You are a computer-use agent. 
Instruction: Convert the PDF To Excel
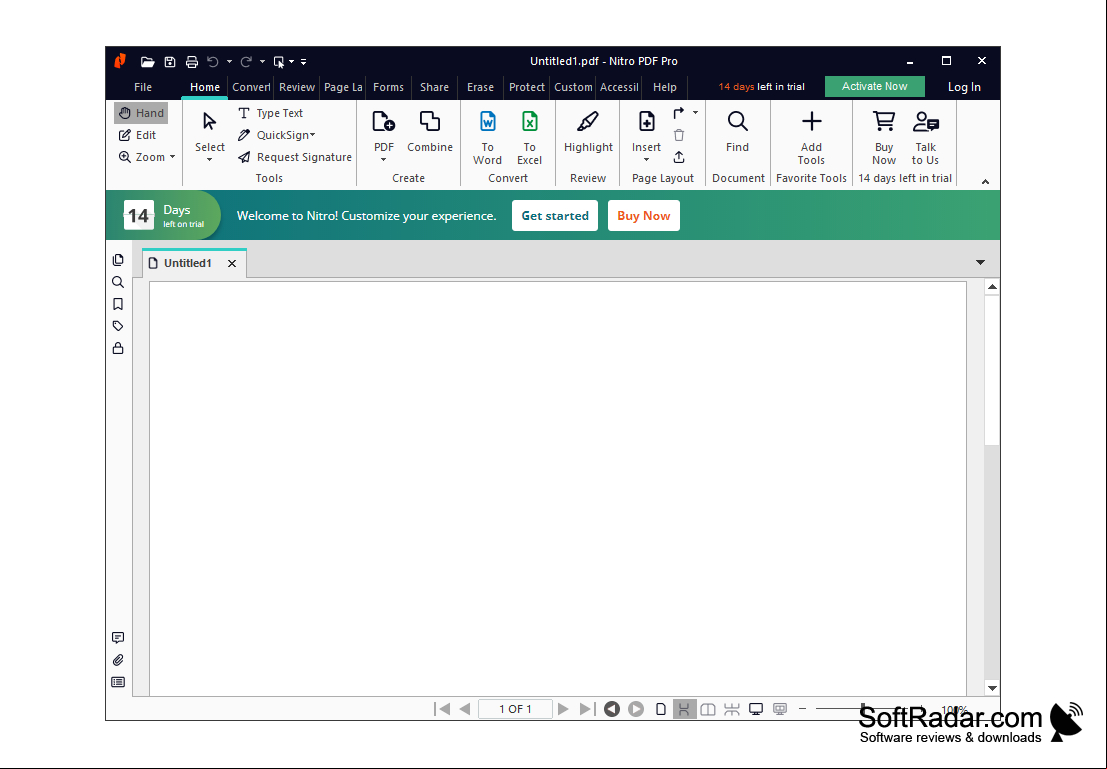tap(529, 138)
